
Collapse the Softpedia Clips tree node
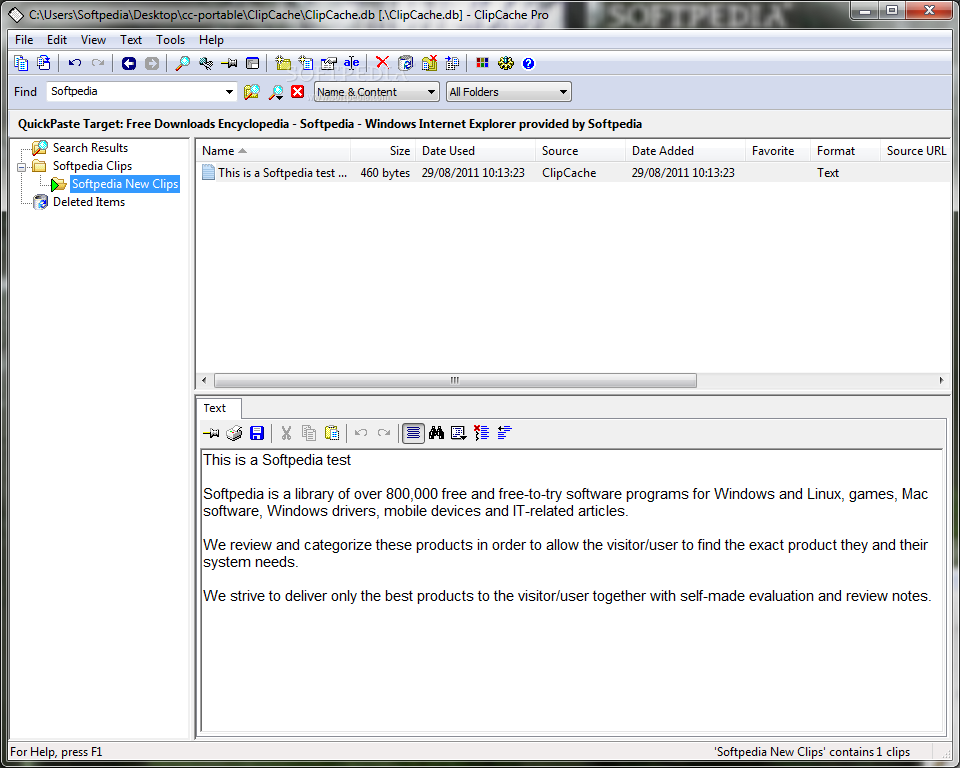(21, 167)
